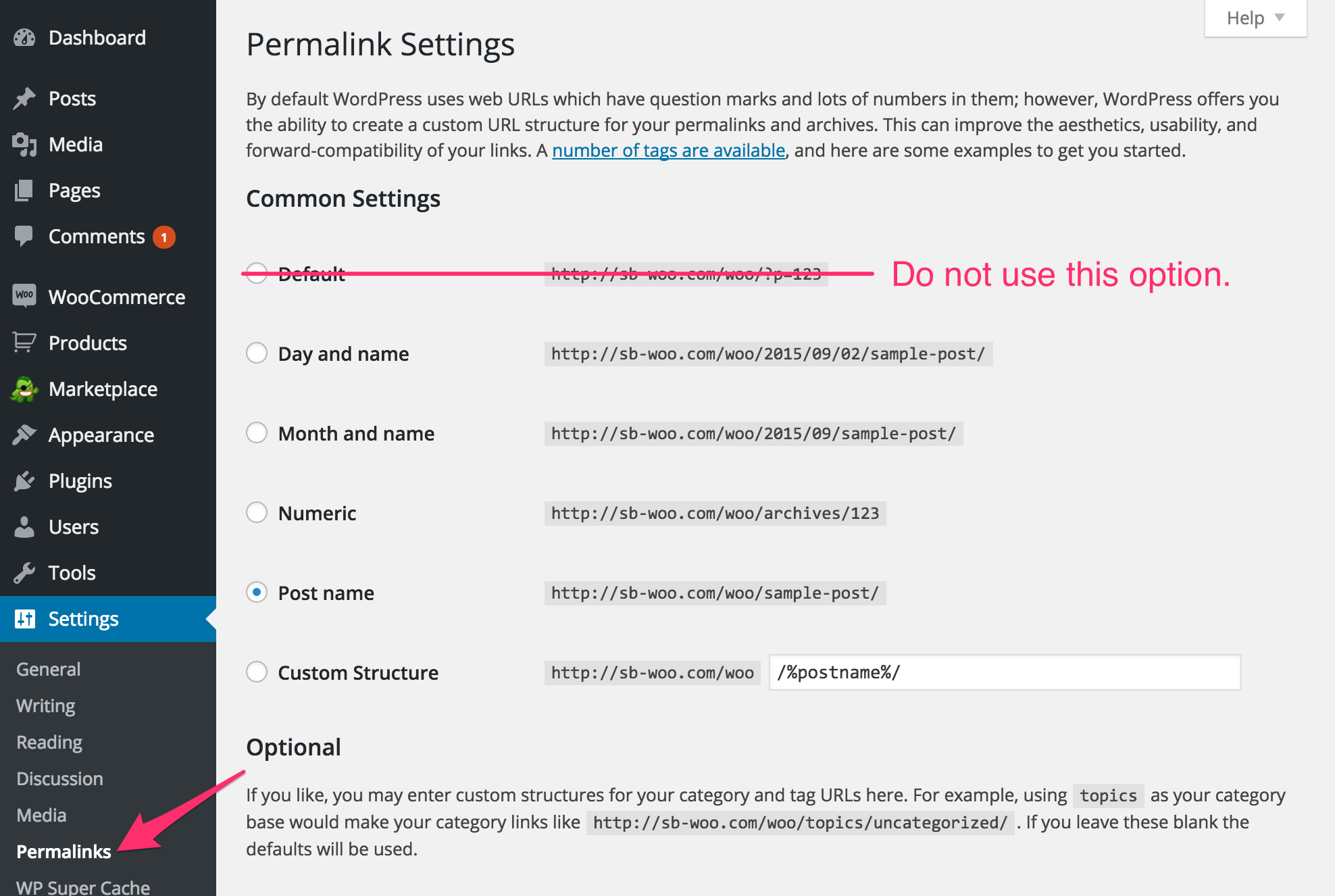Click the Comments speech bubble icon
The image size is (1335, 896).
click(24, 236)
